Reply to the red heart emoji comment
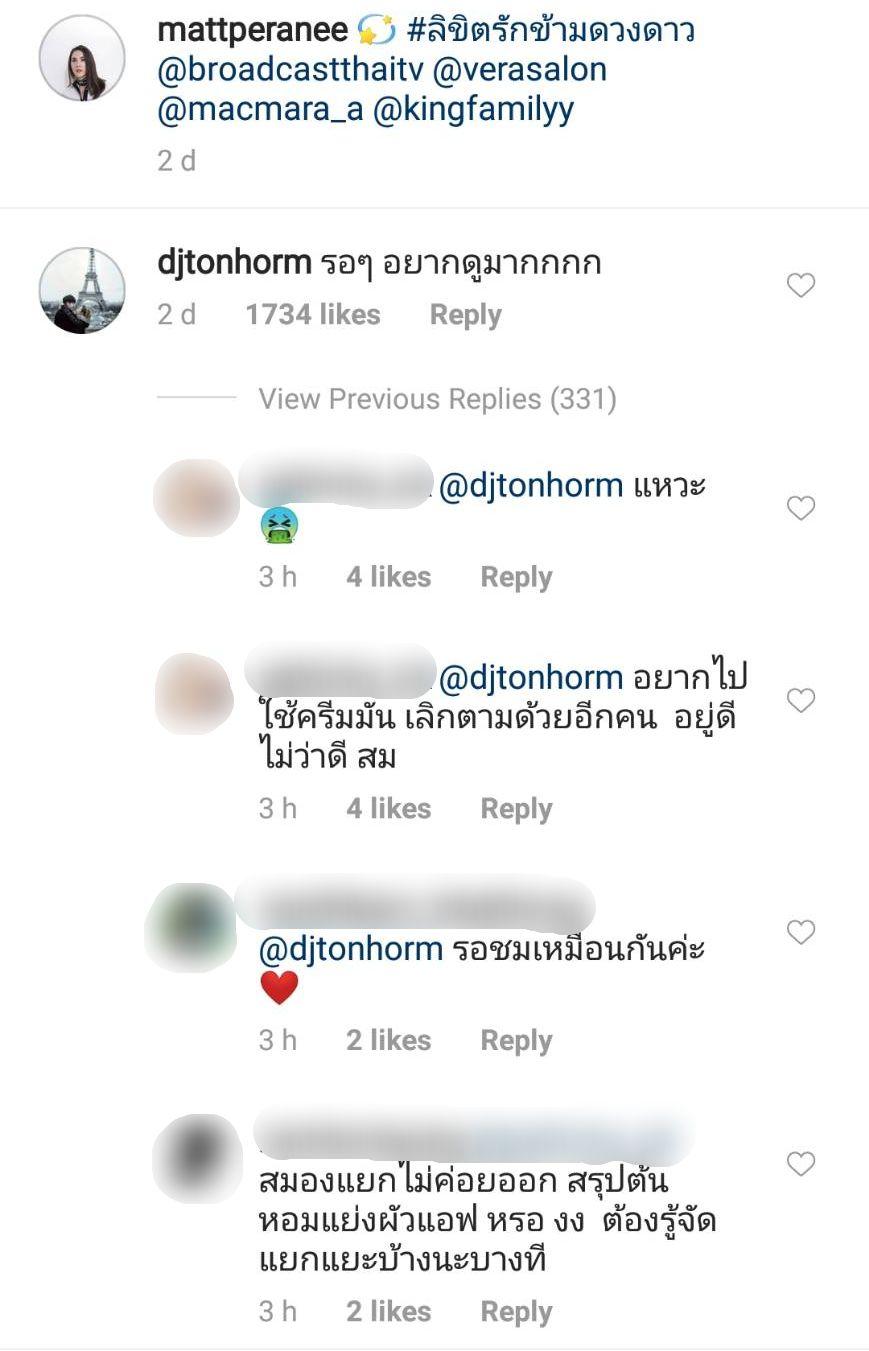869x1351 pixels. pos(516,1041)
